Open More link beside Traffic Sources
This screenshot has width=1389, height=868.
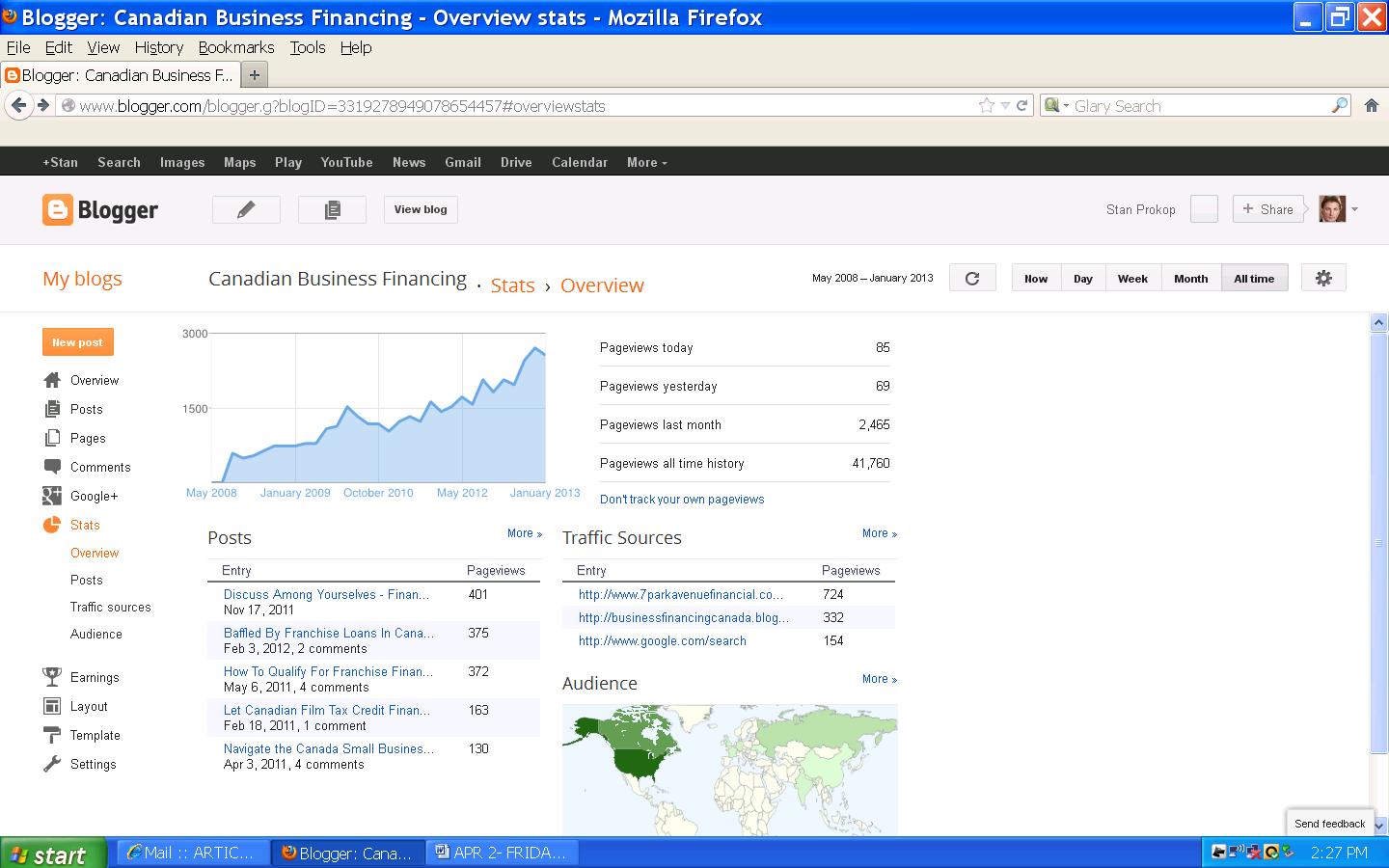click(880, 533)
